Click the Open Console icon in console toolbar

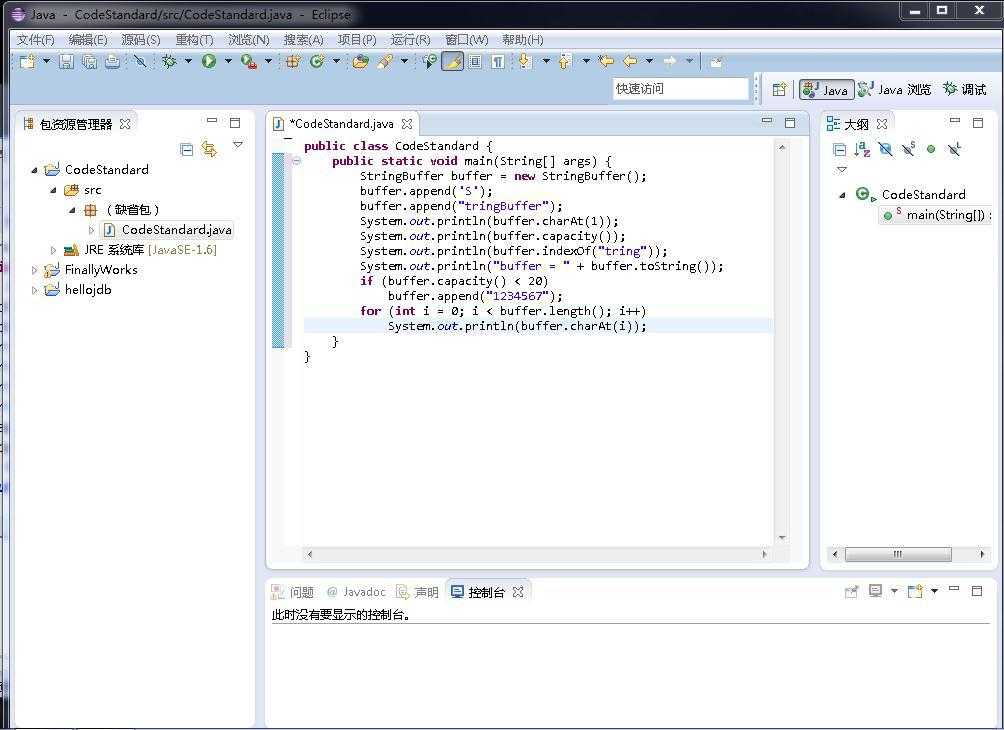click(x=915, y=591)
